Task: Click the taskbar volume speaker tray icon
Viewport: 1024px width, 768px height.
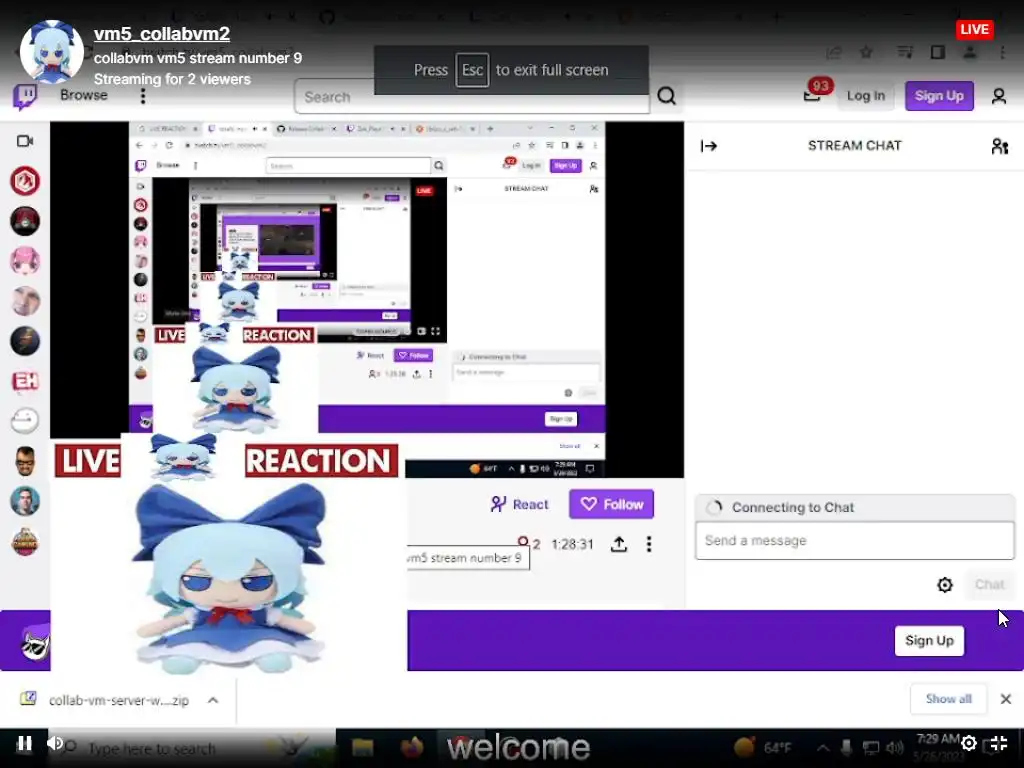Action: (x=895, y=748)
